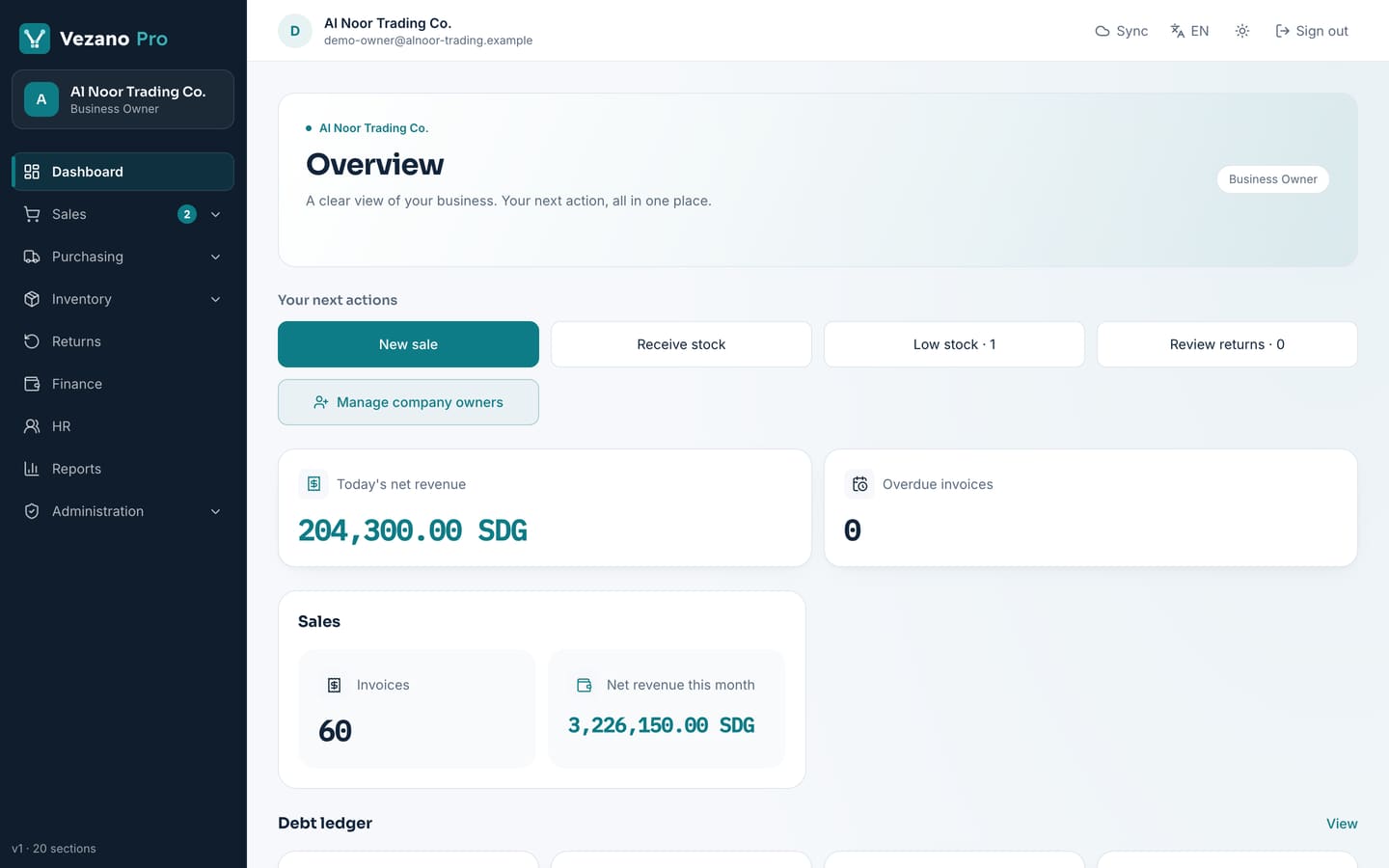Click the Sync label in header
This screenshot has width=1389, height=868.
coord(1131,31)
